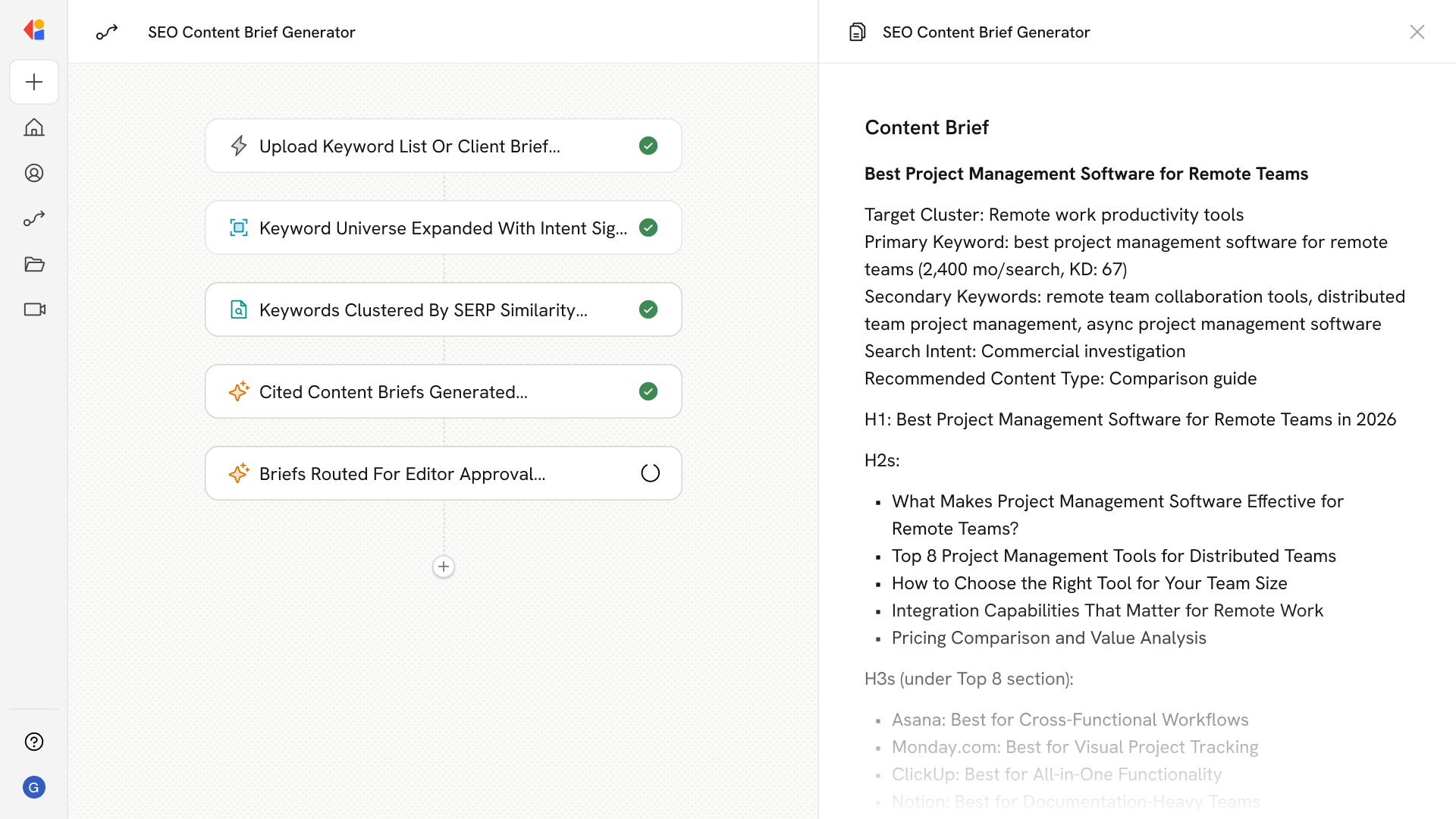1456x819 pixels.
Task: Select the Keyword Universe Expanded step
Action: pyautogui.click(x=443, y=227)
